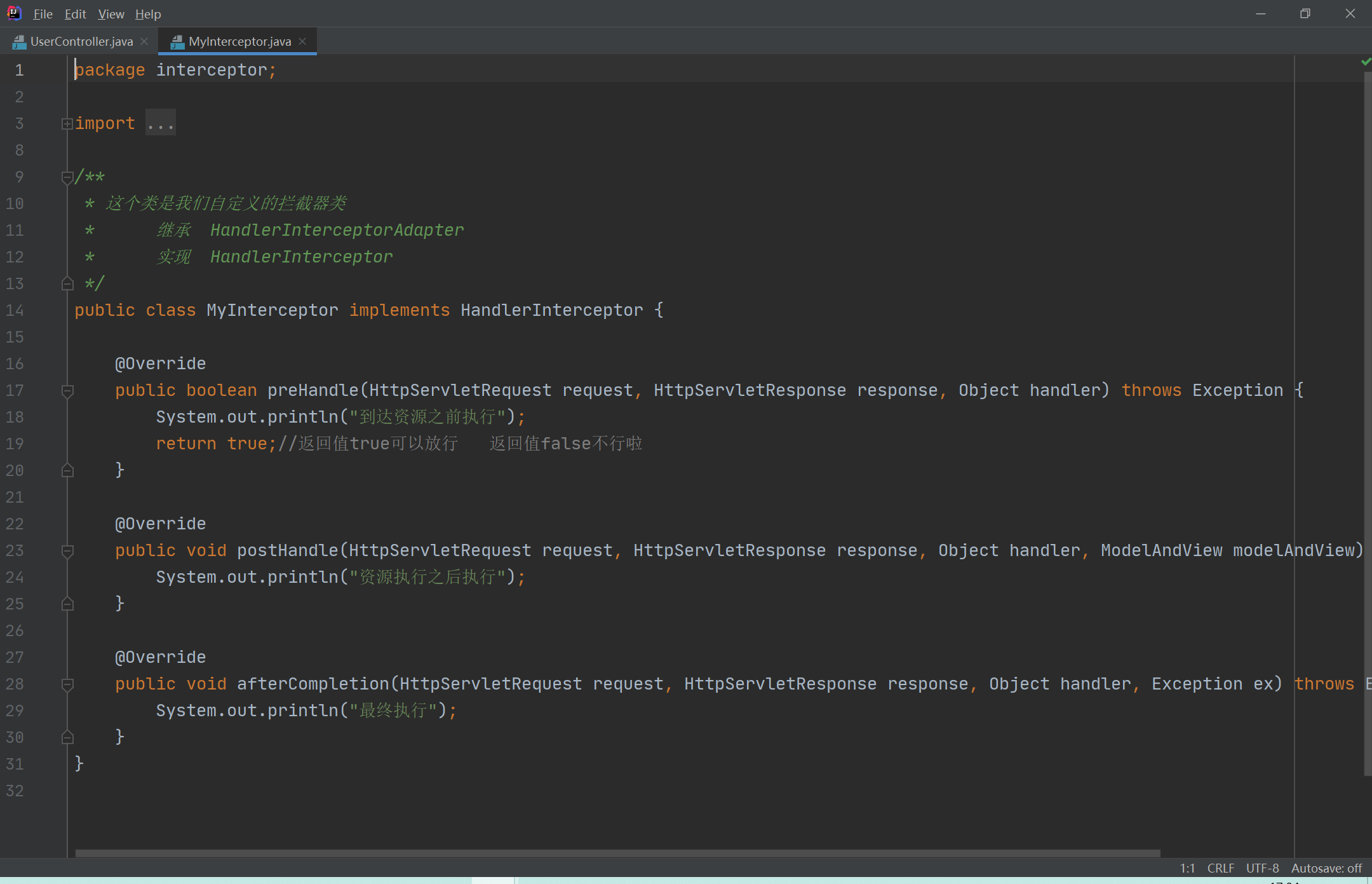The image size is (1372, 884).
Task: Expand the folded import block
Action: coord(67,123)
